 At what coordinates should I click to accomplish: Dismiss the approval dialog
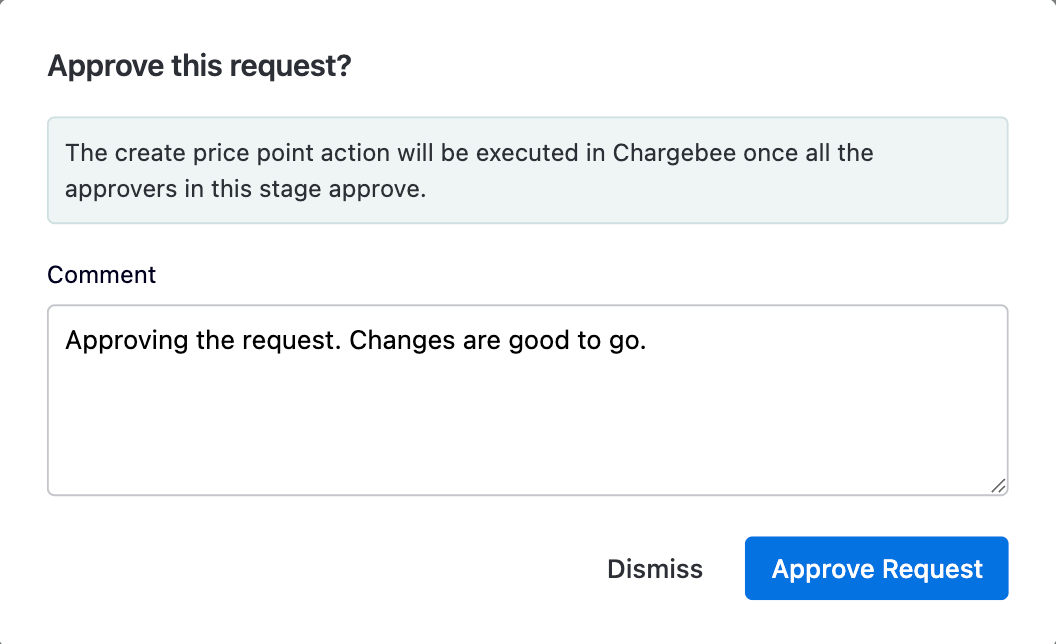[655, 569]
